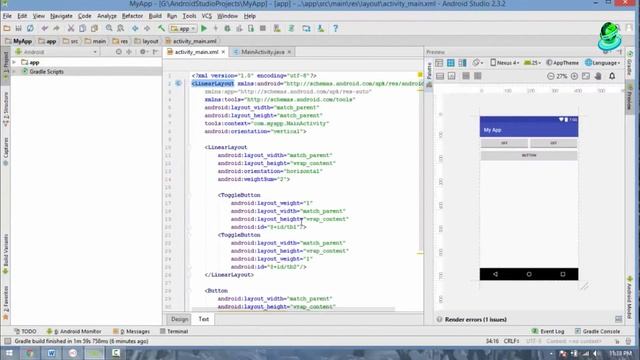The height and width of the screenshot is (360, 640).
Task: Click the BUTTON widget in phone preview
Action: coord(529,156)
